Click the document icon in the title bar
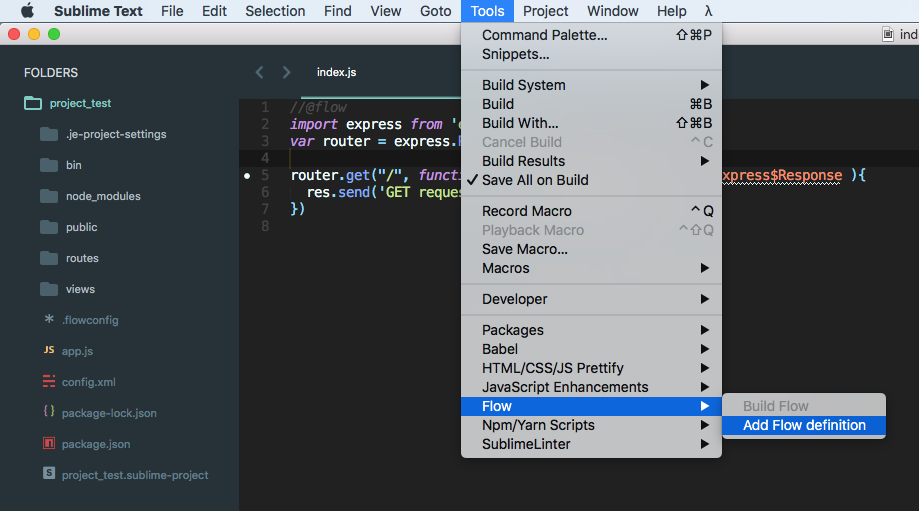Screen dimensions: 919x511 [x=888, y=35]
